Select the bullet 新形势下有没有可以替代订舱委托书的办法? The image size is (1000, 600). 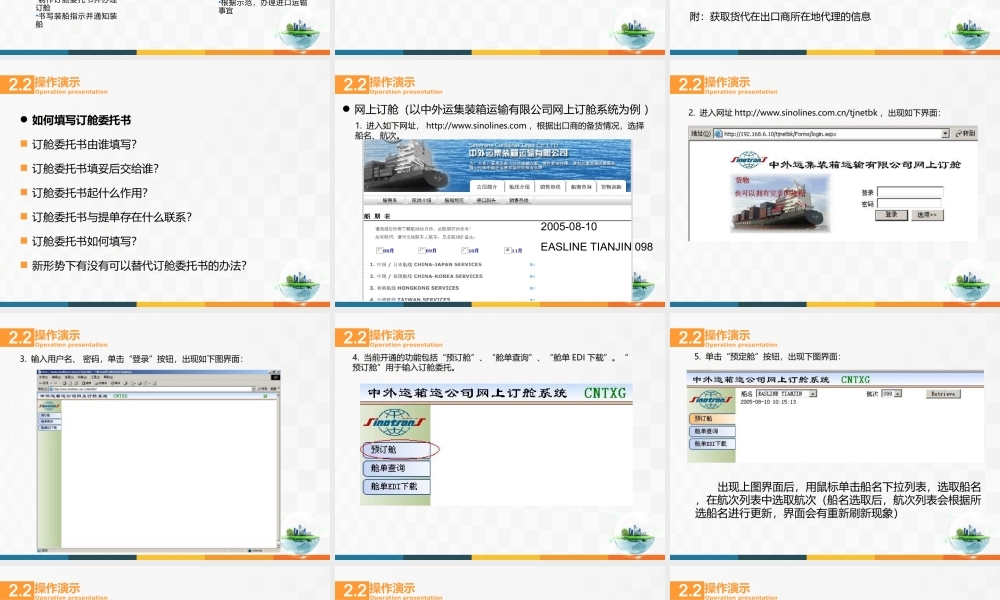click(x=139, y=265)
